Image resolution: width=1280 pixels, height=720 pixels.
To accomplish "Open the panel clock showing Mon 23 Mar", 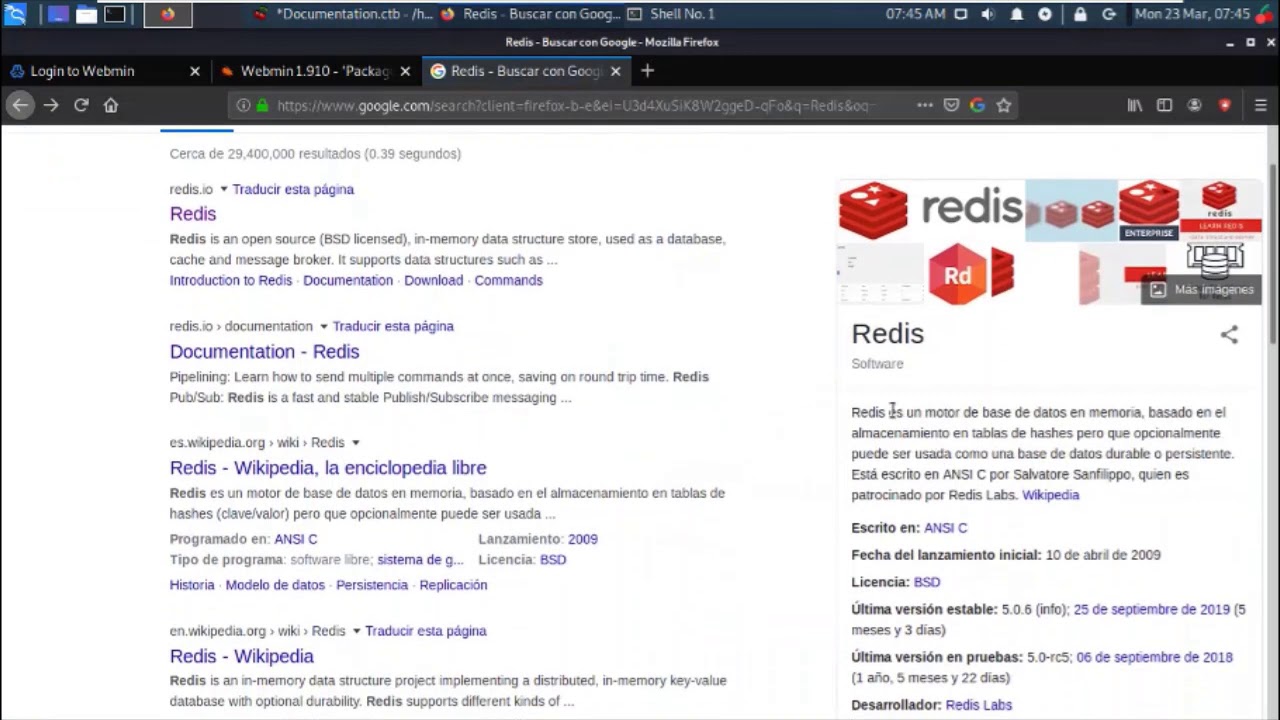I will [1192, 14].
